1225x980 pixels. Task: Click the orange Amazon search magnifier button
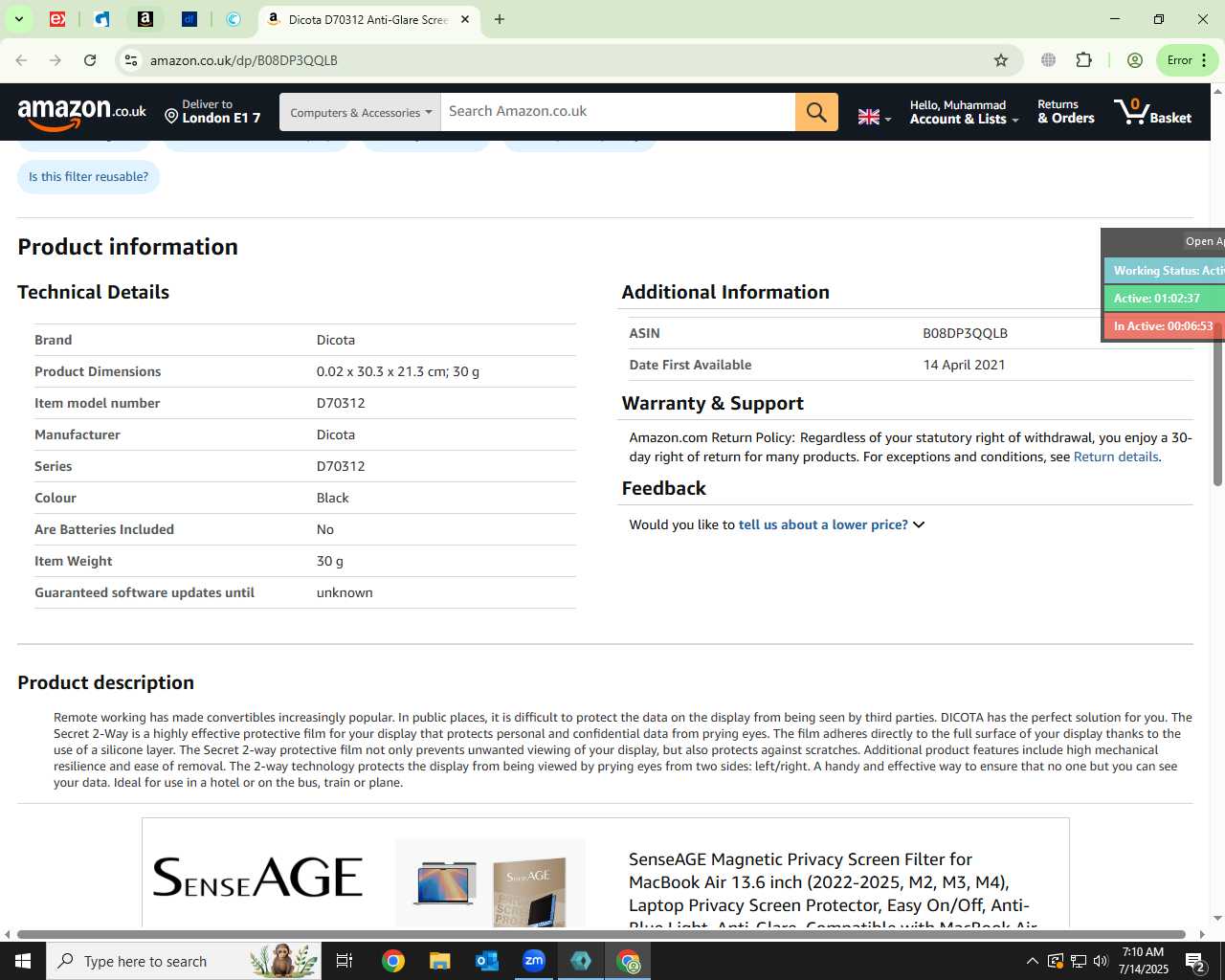(x=816, y=112)
